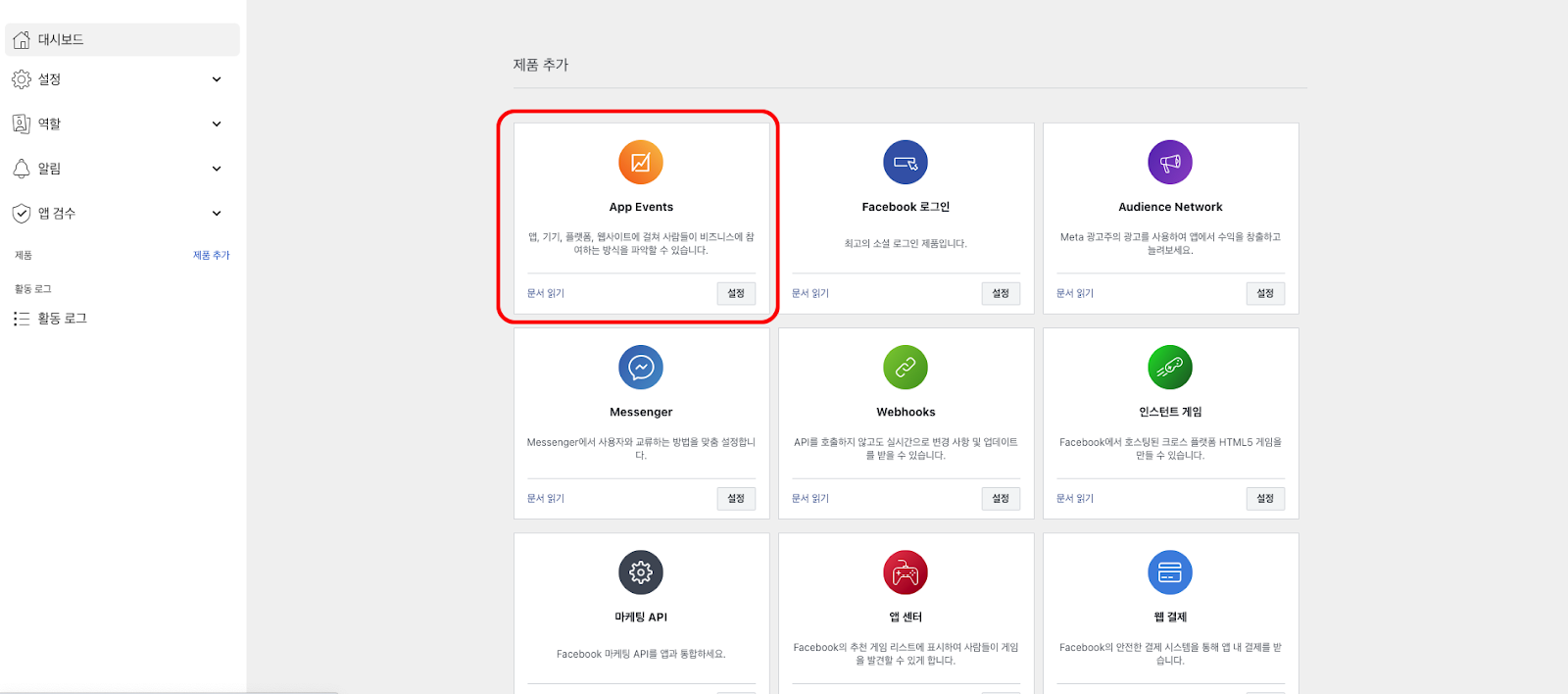Open 문서 읽기 link on Facebook 로그인 card

pos(810,293)
